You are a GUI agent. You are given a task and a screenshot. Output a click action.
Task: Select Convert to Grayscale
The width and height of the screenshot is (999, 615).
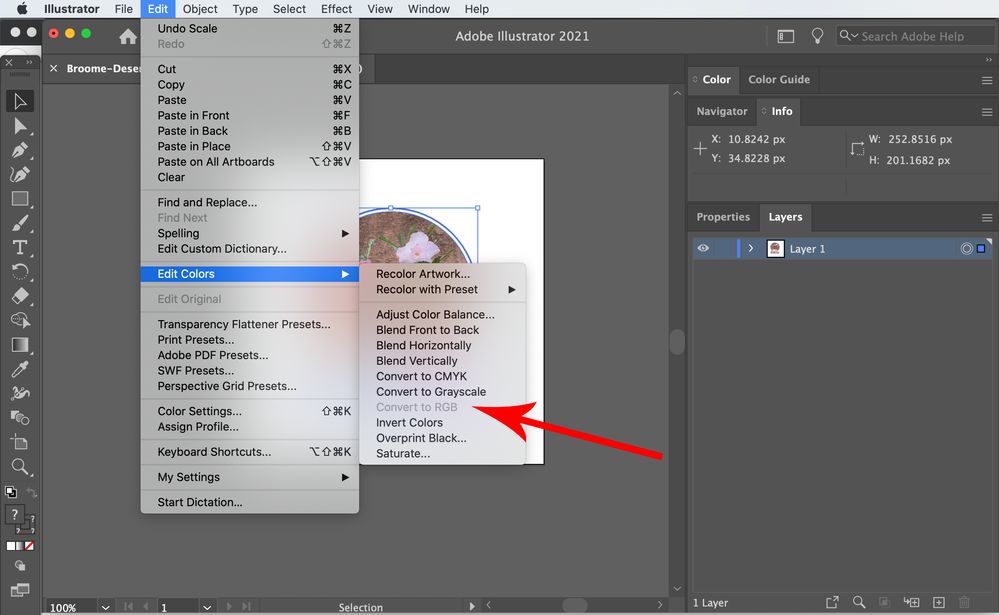(x=430, y=391)
